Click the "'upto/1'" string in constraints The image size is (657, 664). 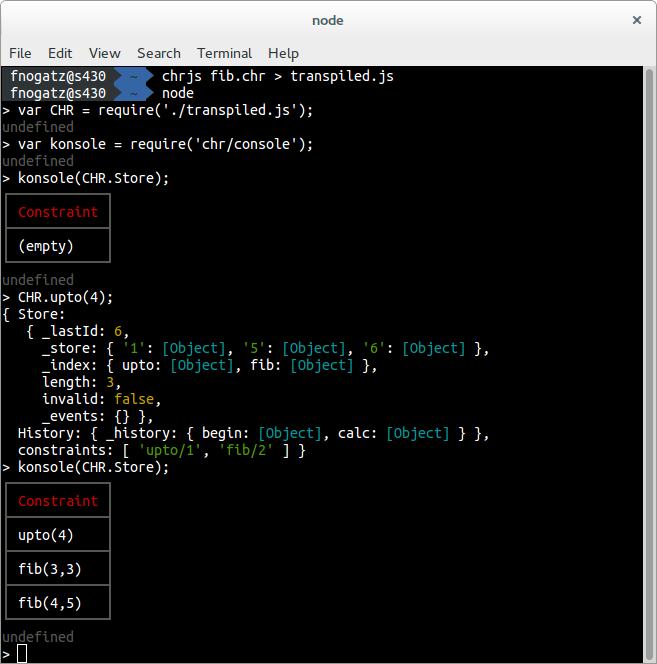point(170,450)
